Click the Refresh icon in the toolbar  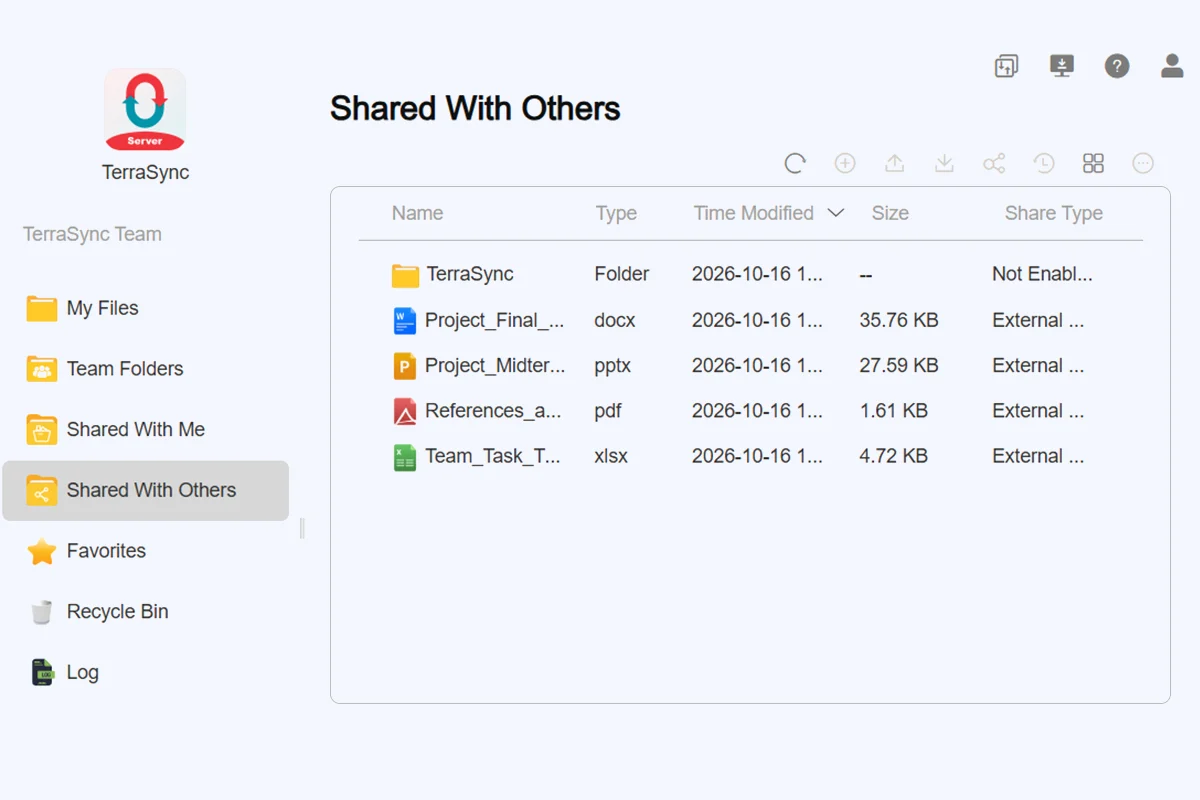click(795, 163)
